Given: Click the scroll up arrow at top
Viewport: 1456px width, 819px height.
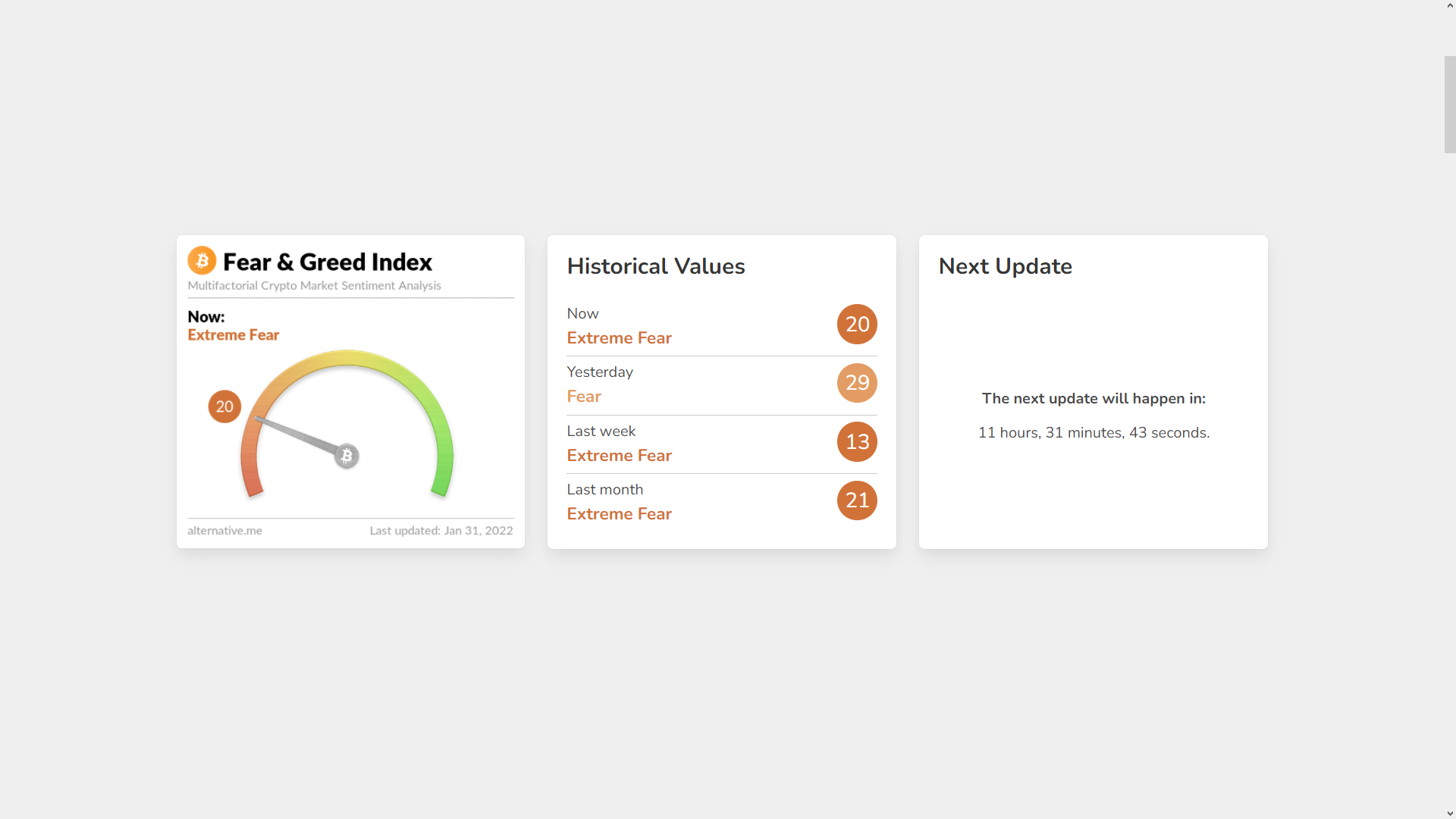Looking at the screenshot, I should click(1450, 6).
